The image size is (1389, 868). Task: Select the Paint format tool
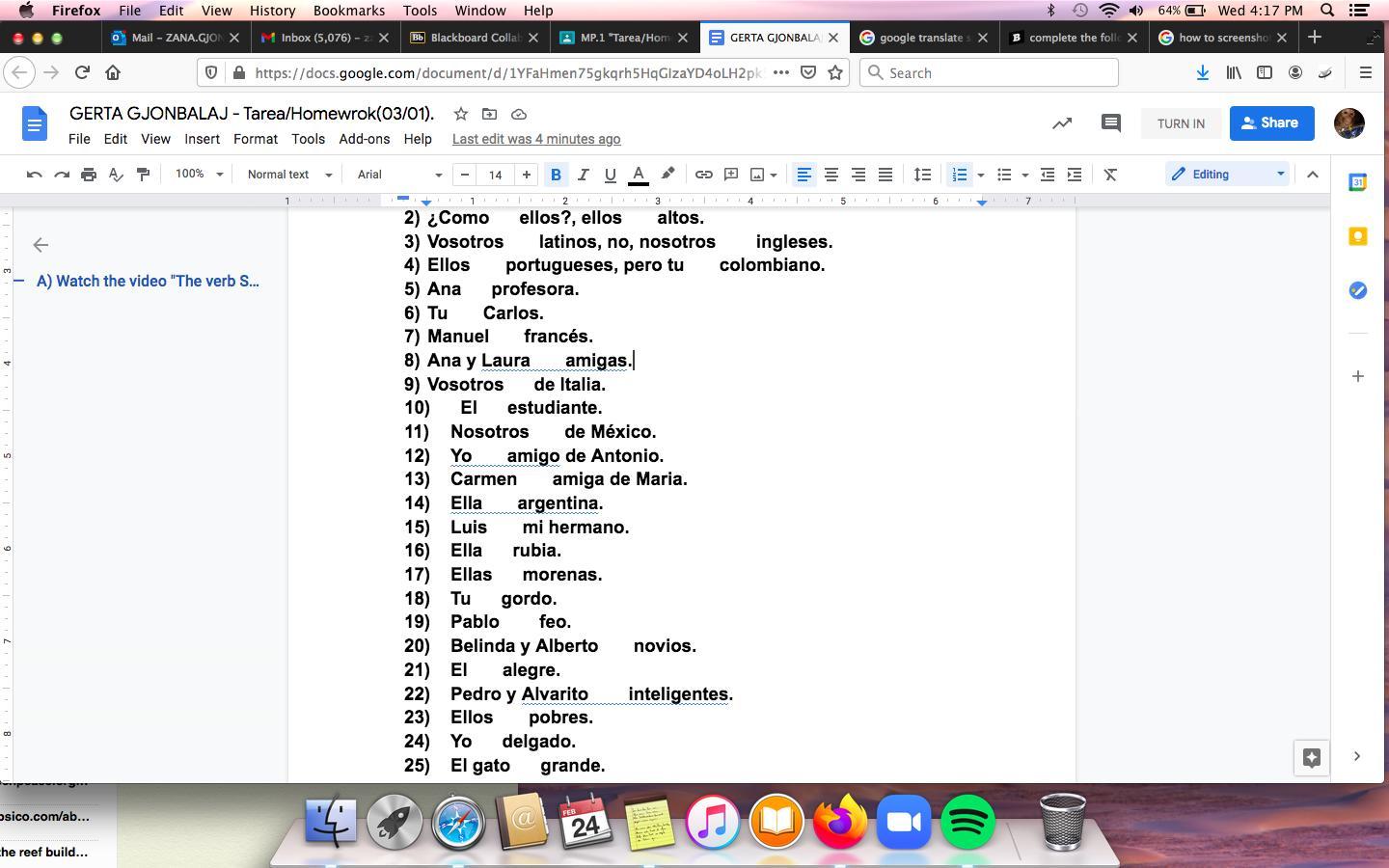143,175
